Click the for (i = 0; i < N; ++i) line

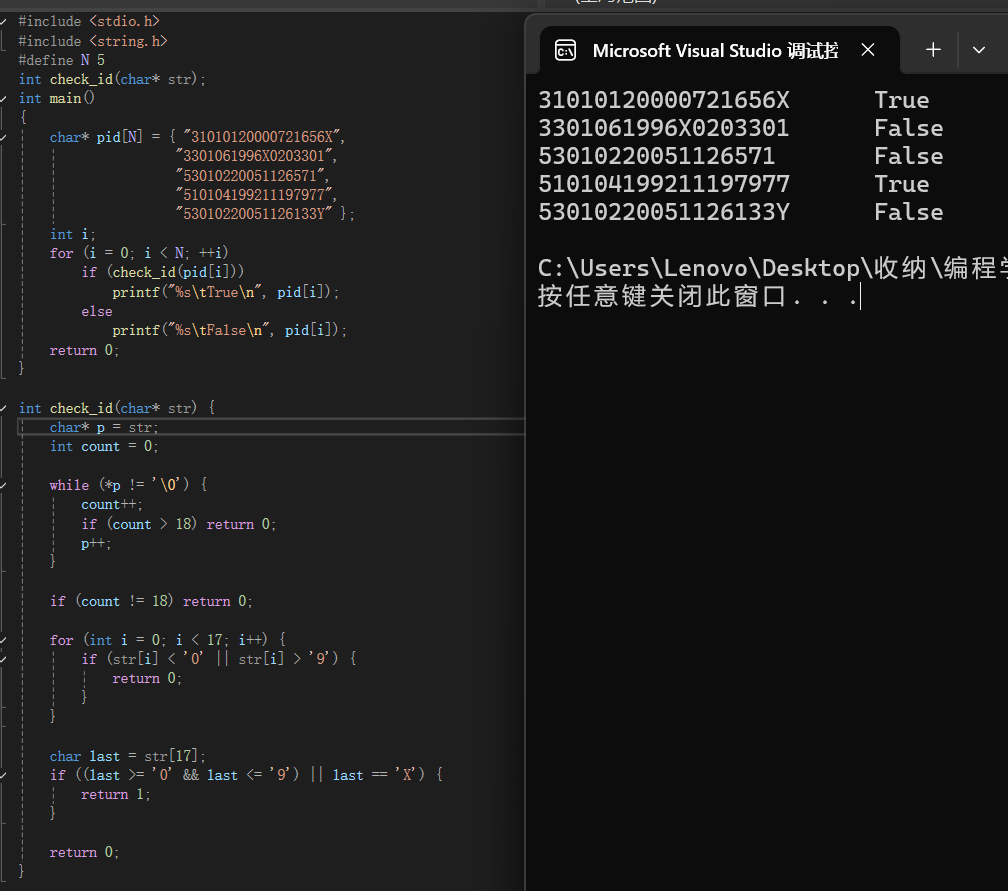point(139,253)
